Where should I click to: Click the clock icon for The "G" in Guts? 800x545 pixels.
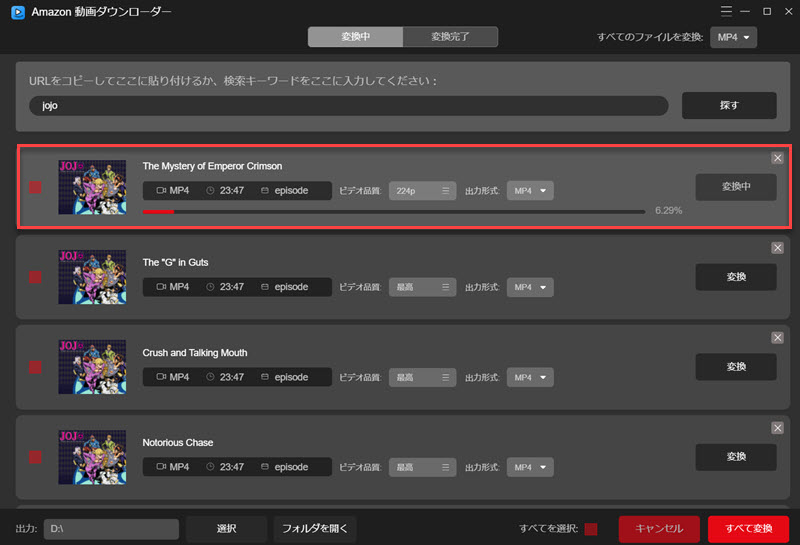(210, 287)
